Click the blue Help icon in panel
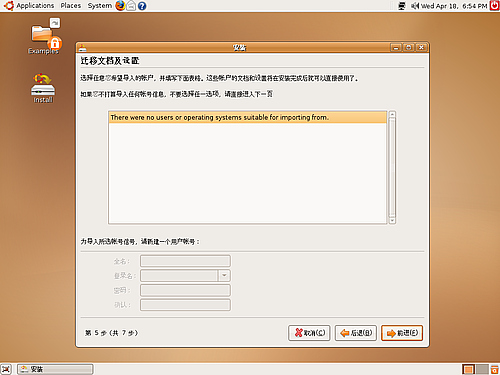Image resolution: width=500 pixels, height=375 pixels. click(142, 6)
